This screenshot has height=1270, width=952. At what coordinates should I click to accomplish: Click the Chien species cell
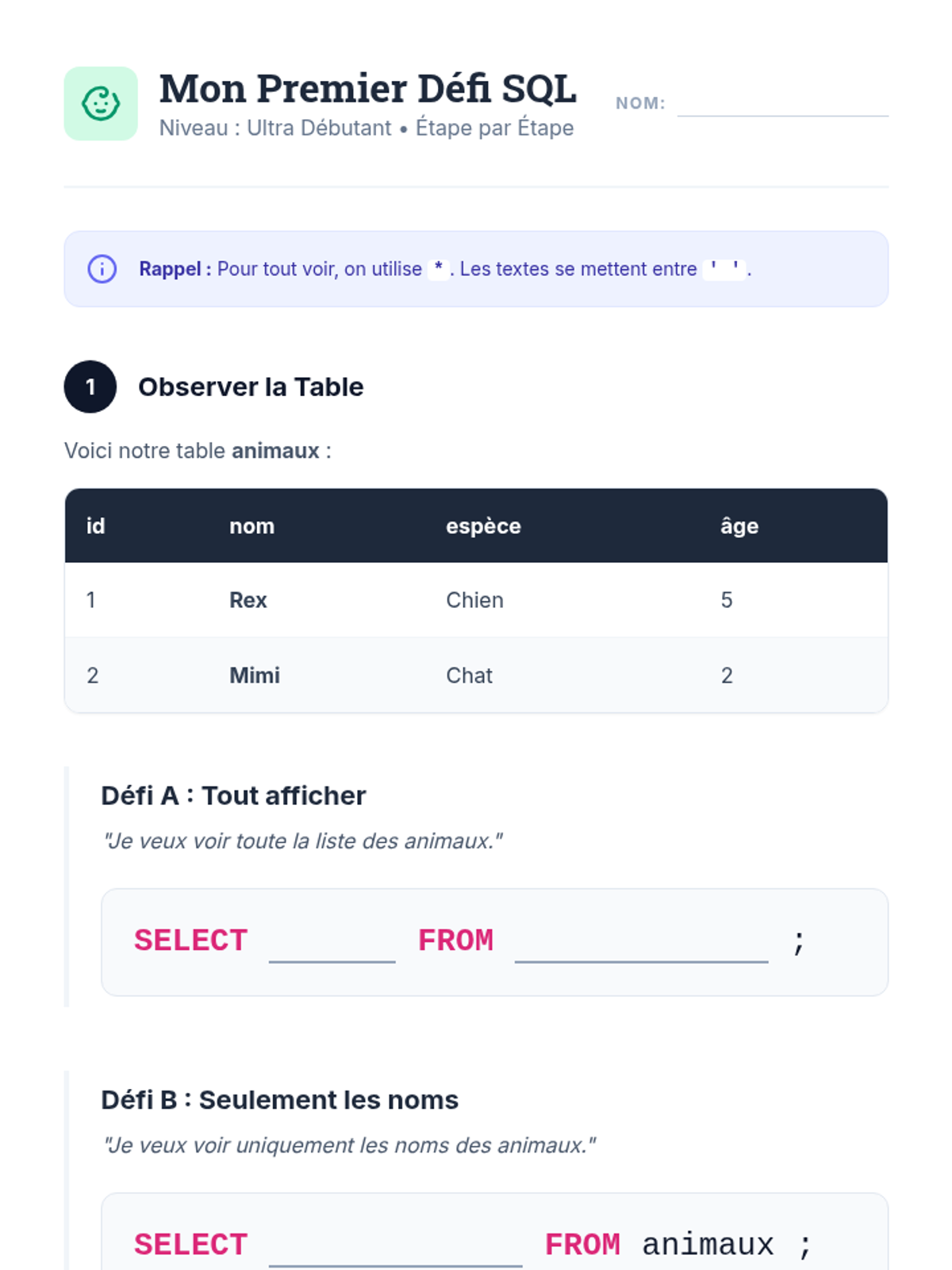474,600
